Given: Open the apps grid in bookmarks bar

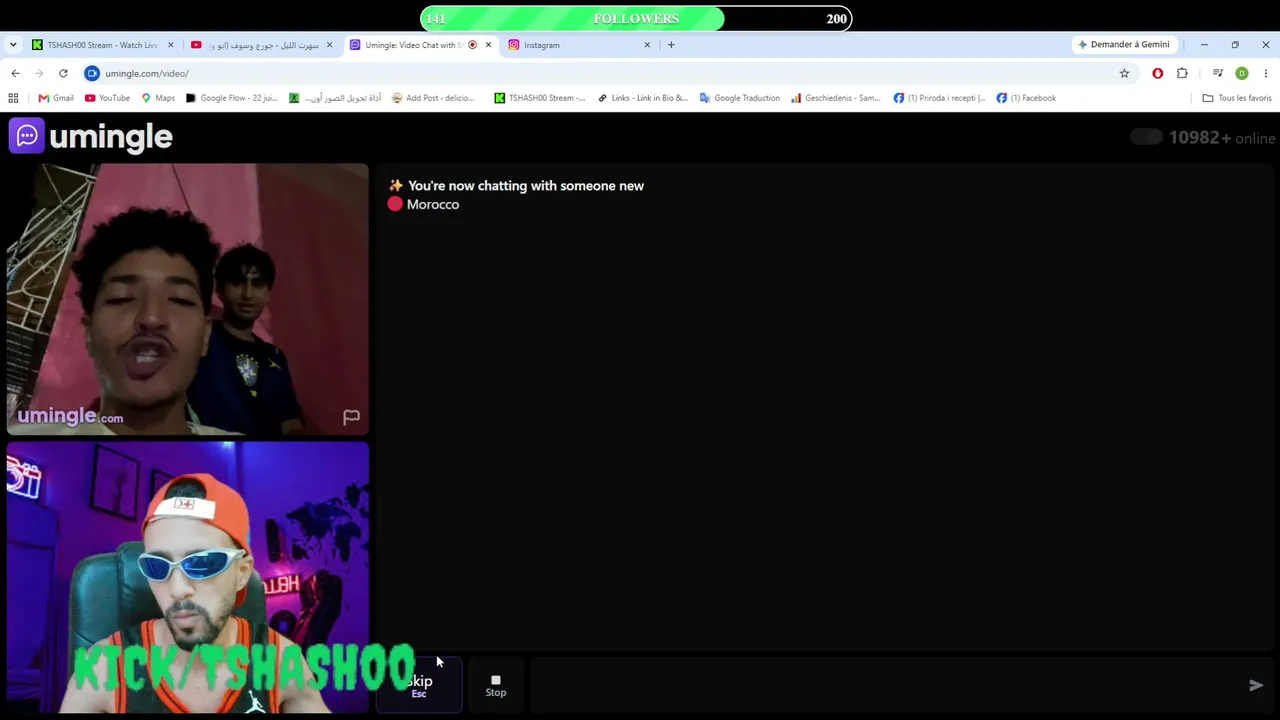Looking at the screenshot, I should (13, 98).
